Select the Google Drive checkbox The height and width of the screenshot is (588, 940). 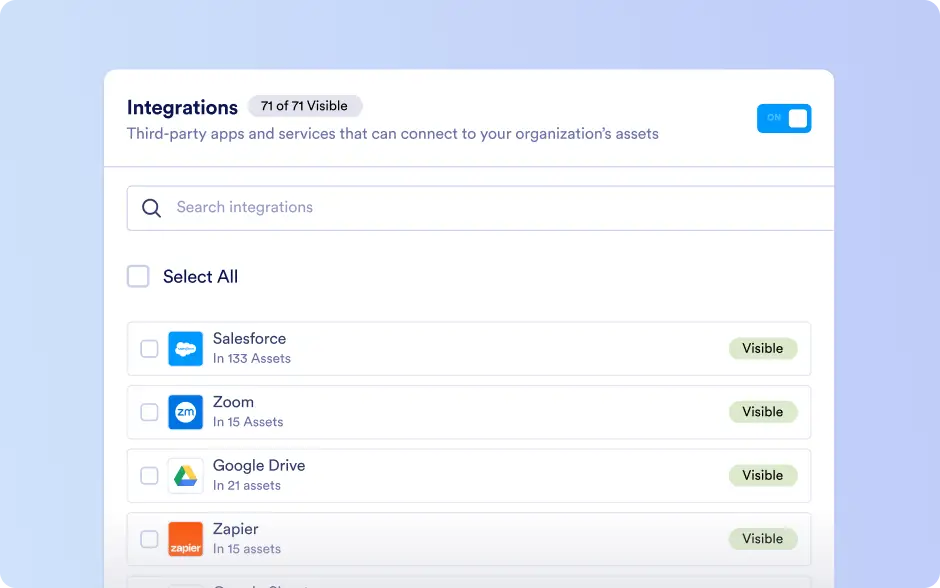(x=149, y=476)
